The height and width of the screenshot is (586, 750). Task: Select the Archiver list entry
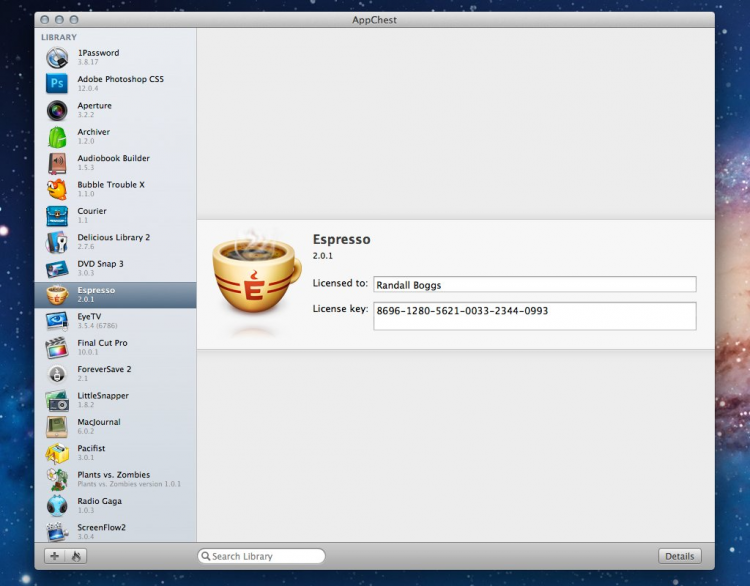115,136
